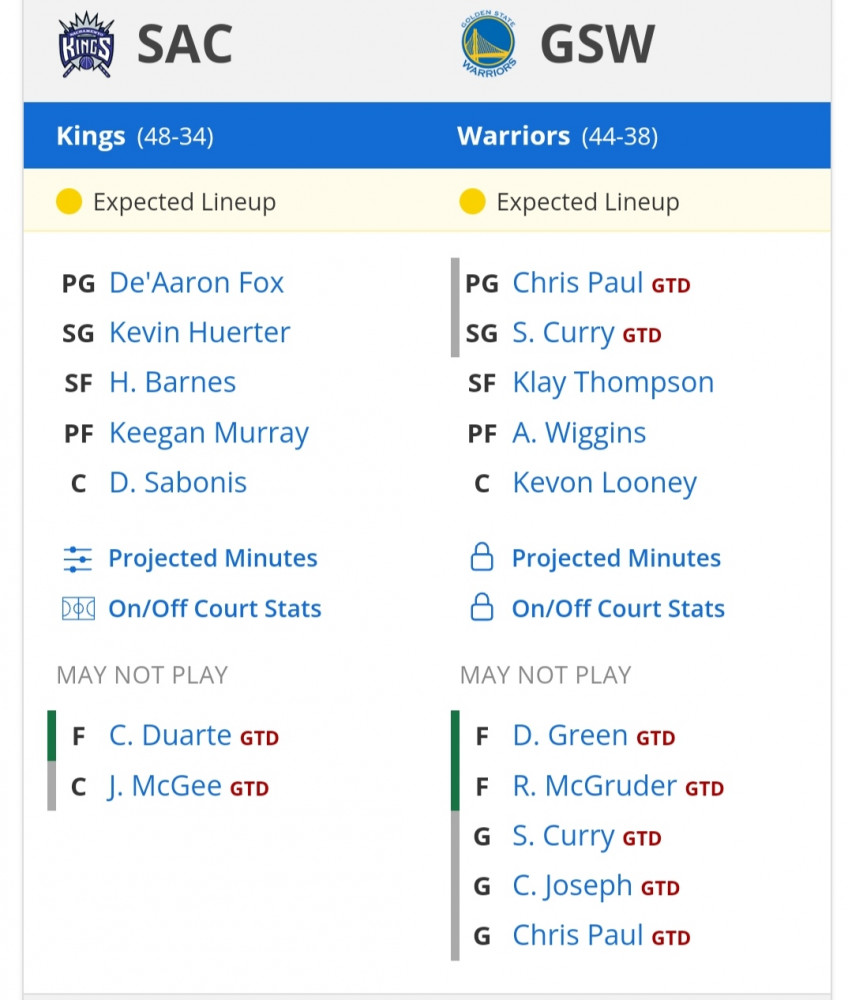Click C. Duarte in May Not Play
This screenshot has width=848, height=1000.
click(170, 735)
